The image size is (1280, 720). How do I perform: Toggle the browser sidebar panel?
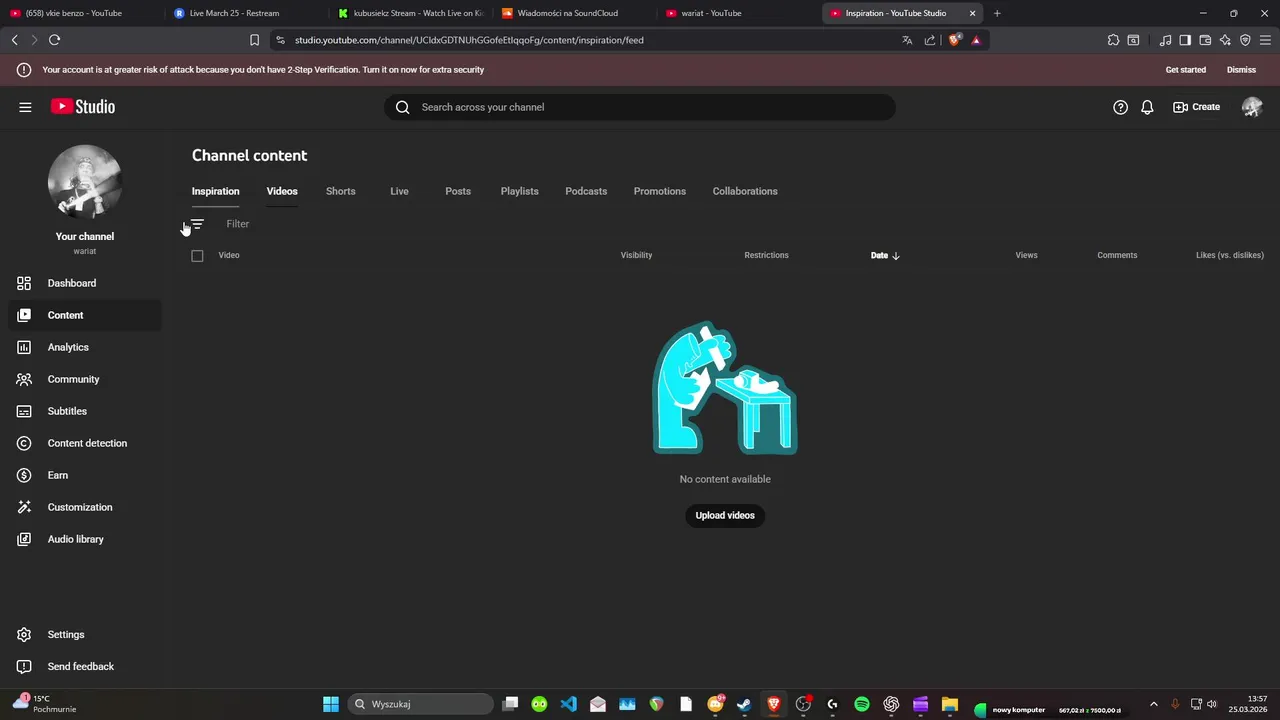[1185, 40]
